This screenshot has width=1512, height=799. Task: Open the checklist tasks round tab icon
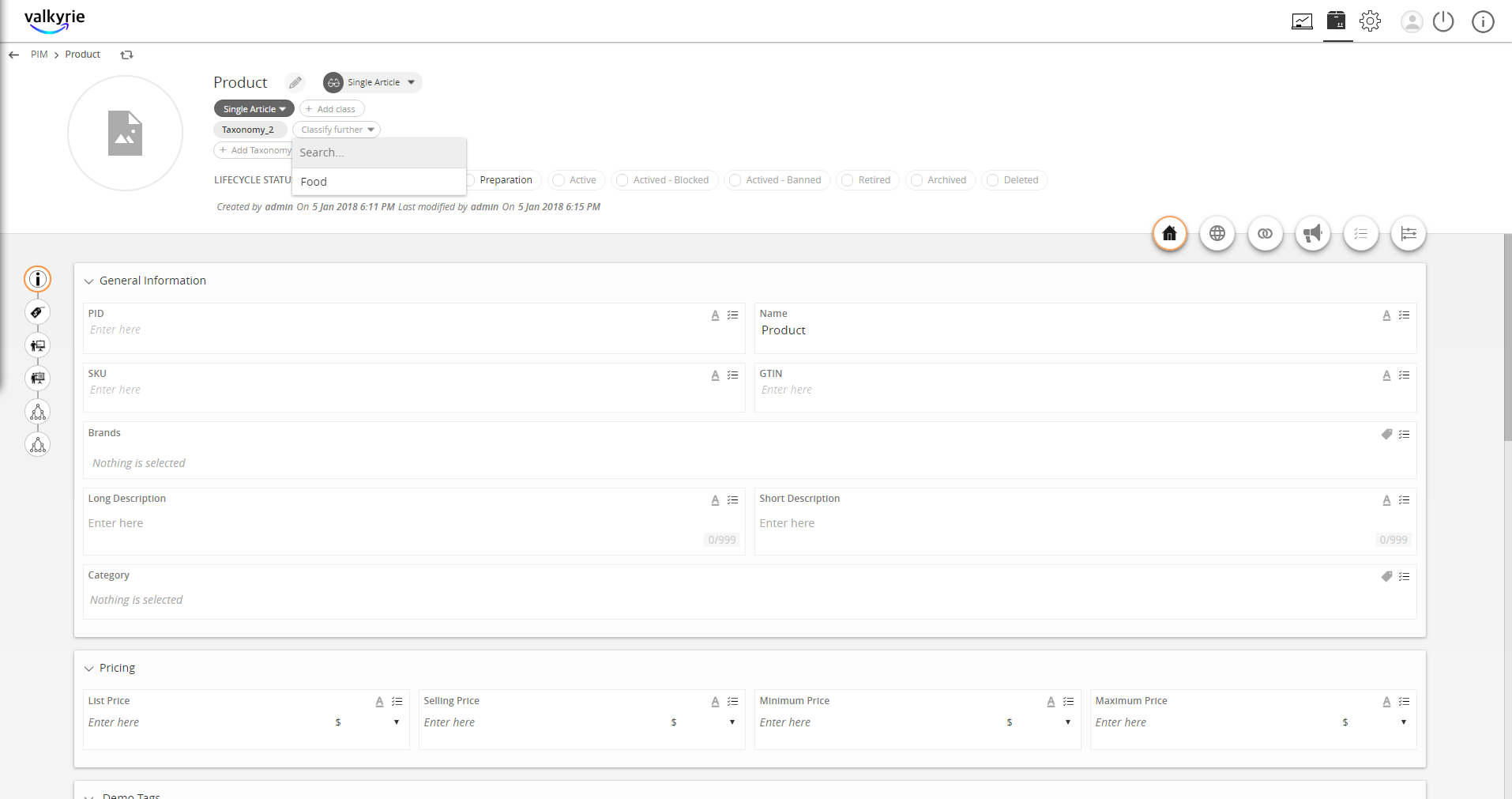pos(1361,233)
